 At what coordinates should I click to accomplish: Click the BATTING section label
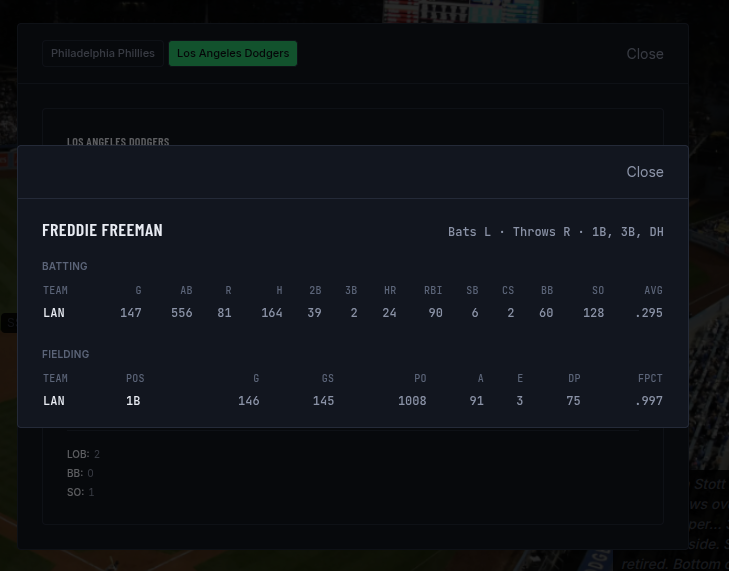click(65, 266)
